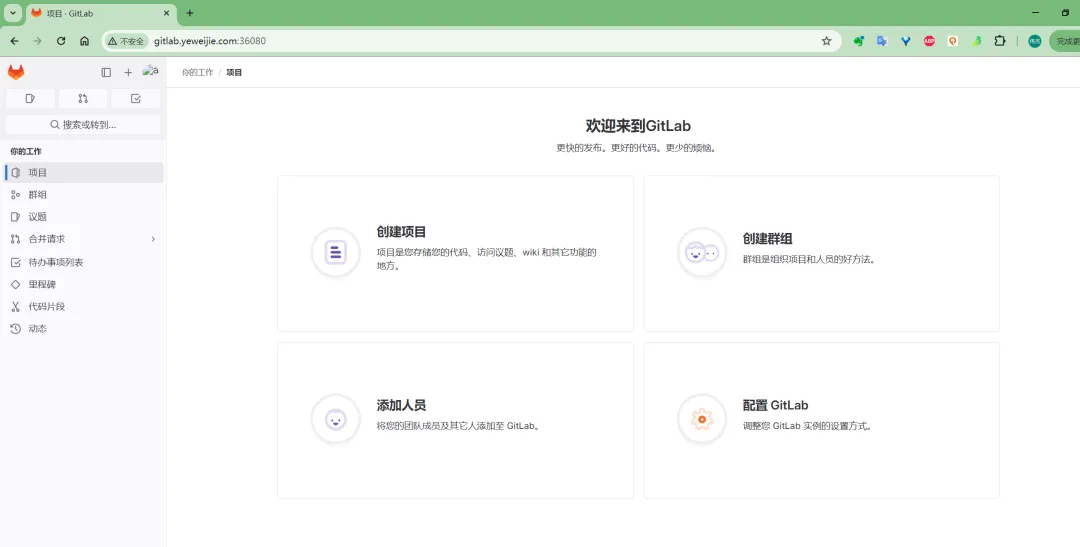Toggle the sidebar collapse icon
Image resolution: width=1080 pixels, height=547 pixels.
point(106,72)
